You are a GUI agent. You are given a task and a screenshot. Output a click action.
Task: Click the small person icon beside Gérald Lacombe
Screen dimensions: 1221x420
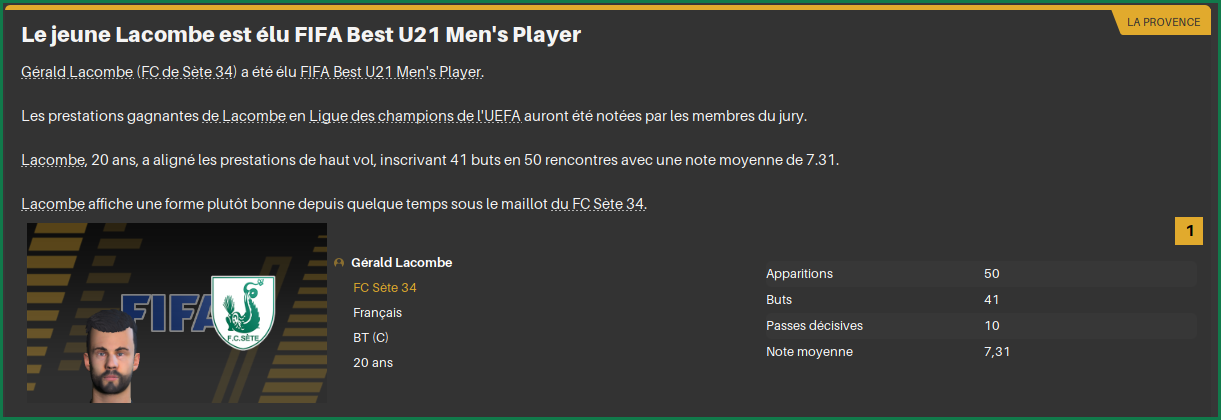[340, 263]
